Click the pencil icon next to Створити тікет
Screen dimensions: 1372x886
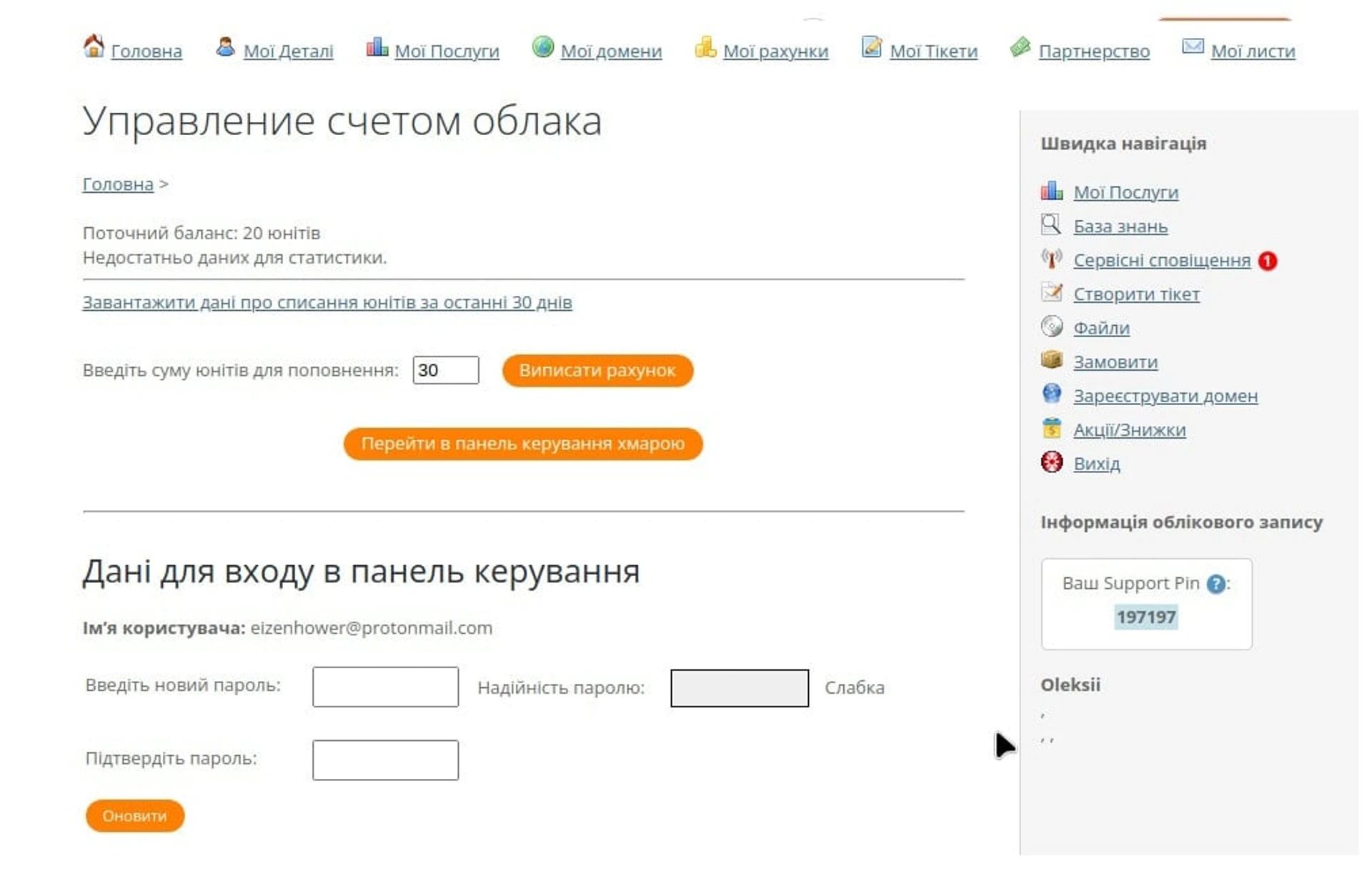pyautogui.click(x=1052, y=292)
